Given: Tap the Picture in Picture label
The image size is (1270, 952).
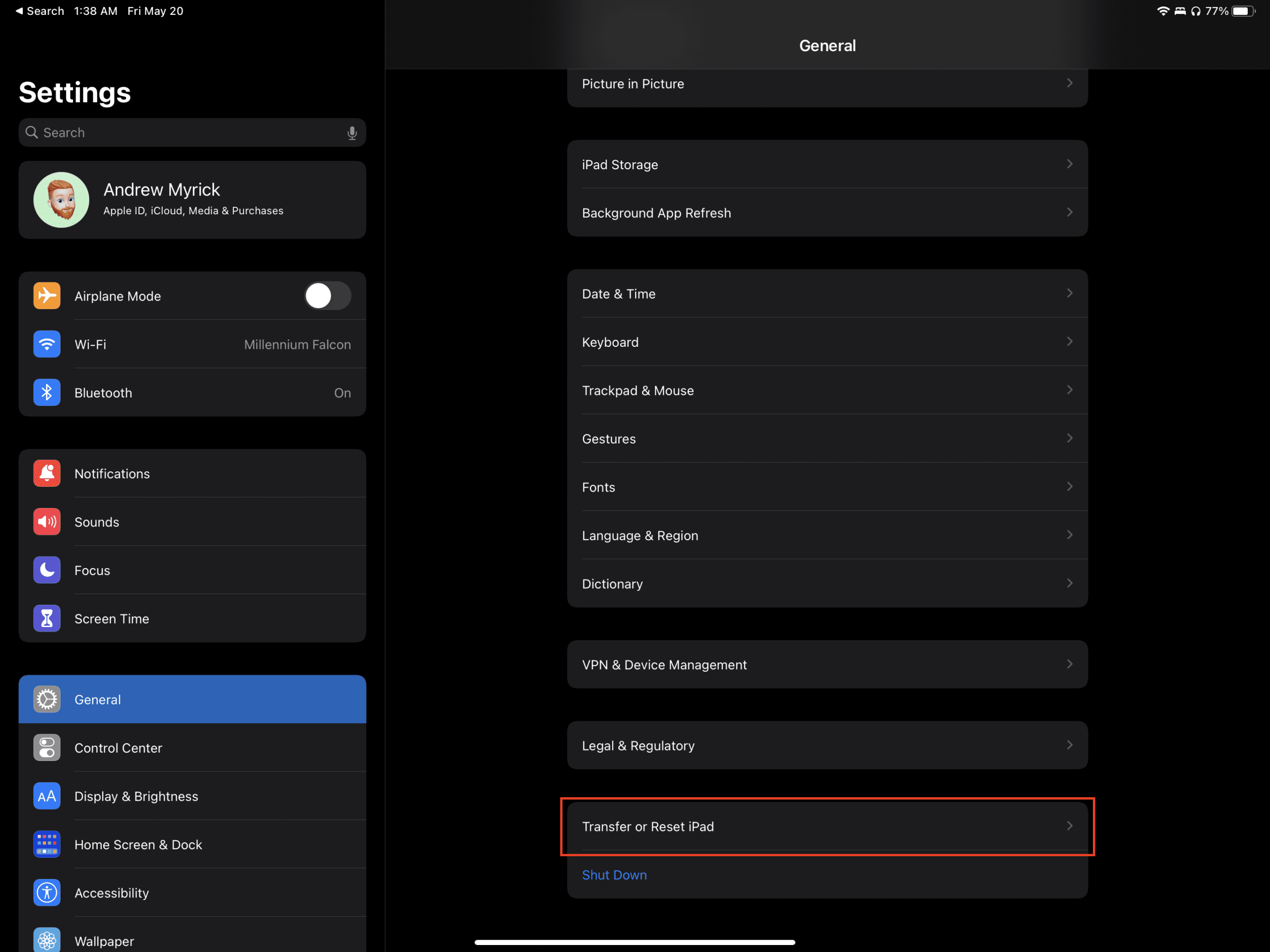Looking at the screenshot, I should pyautogui.click(x=633, y=84).
